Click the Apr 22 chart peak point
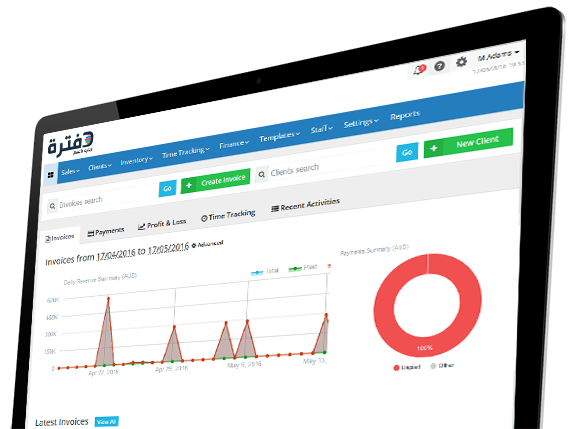576x429 pixels. point(108,299)
